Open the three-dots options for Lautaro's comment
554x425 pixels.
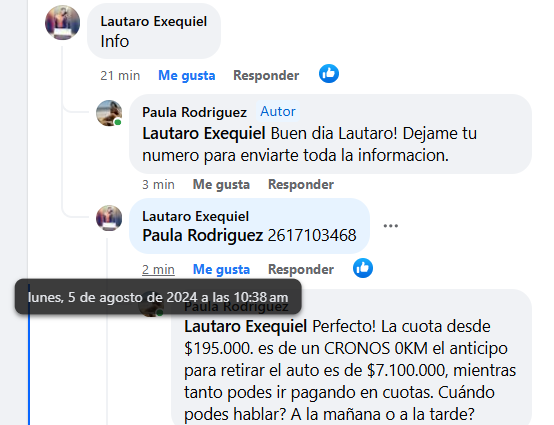pyautogui.click(x=391, y=226)
